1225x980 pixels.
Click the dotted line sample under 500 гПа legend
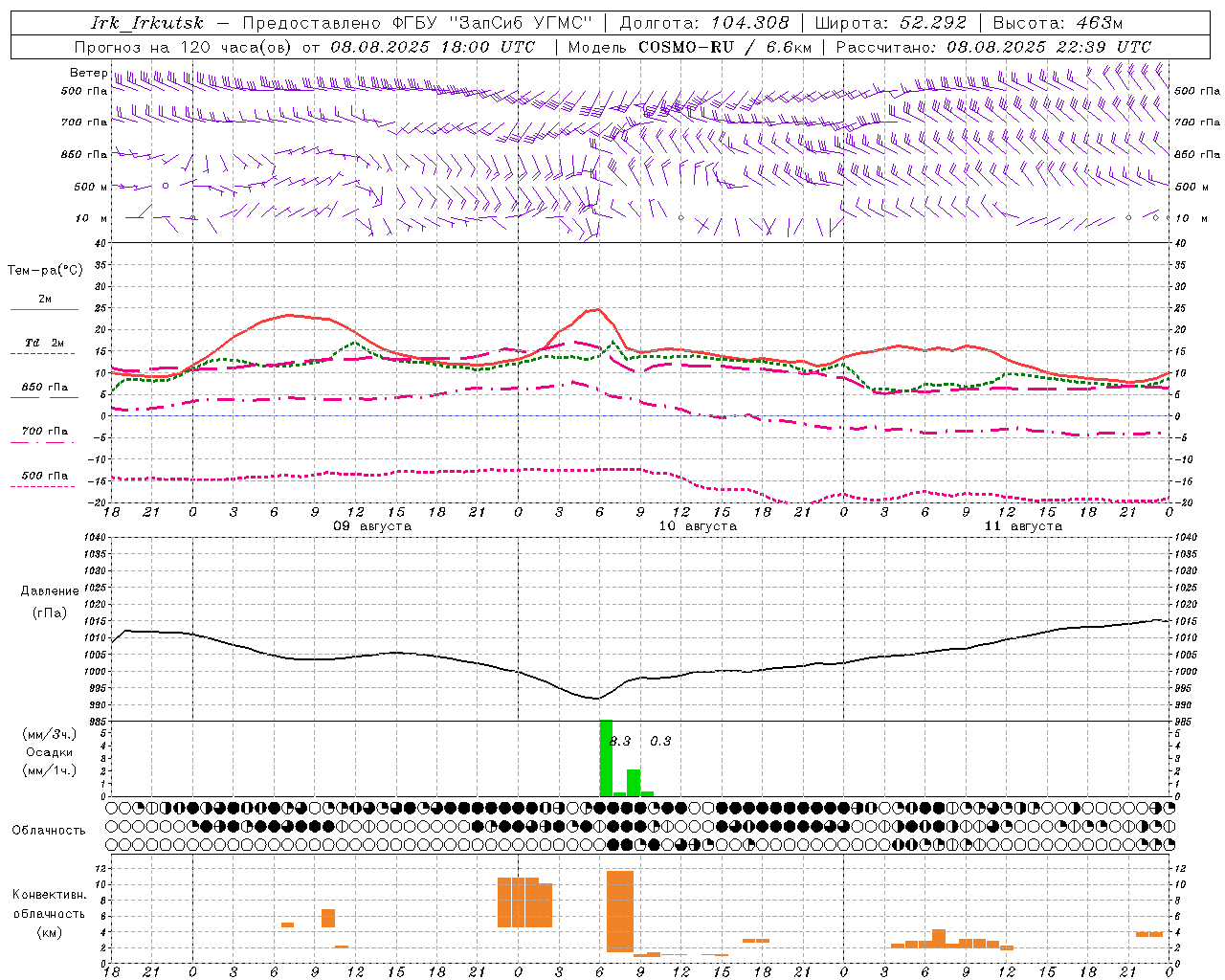pos(43,486)
